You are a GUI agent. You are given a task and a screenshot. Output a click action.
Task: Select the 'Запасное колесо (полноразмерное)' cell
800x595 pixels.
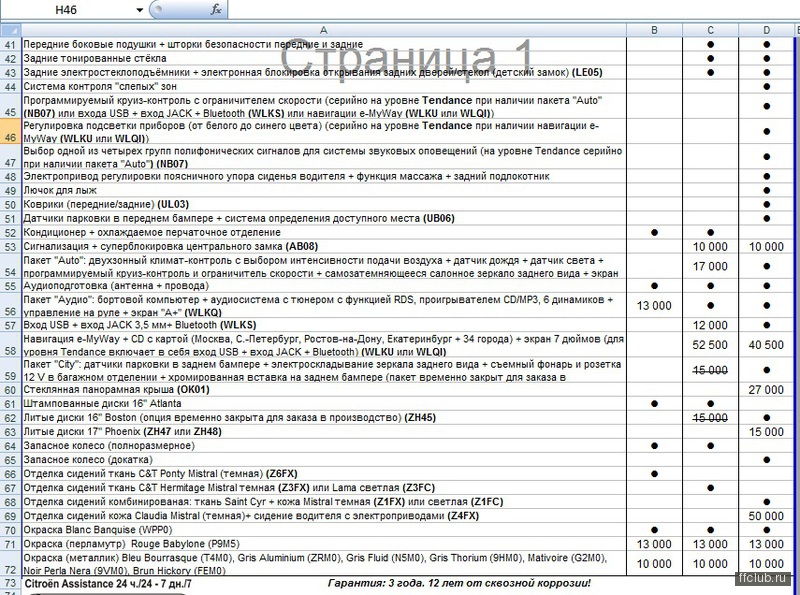[x=324, y=446]
